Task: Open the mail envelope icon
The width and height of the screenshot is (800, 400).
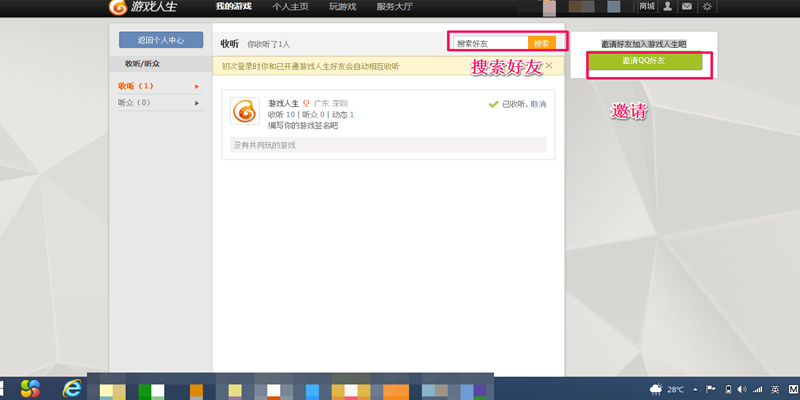Action: 687,6
